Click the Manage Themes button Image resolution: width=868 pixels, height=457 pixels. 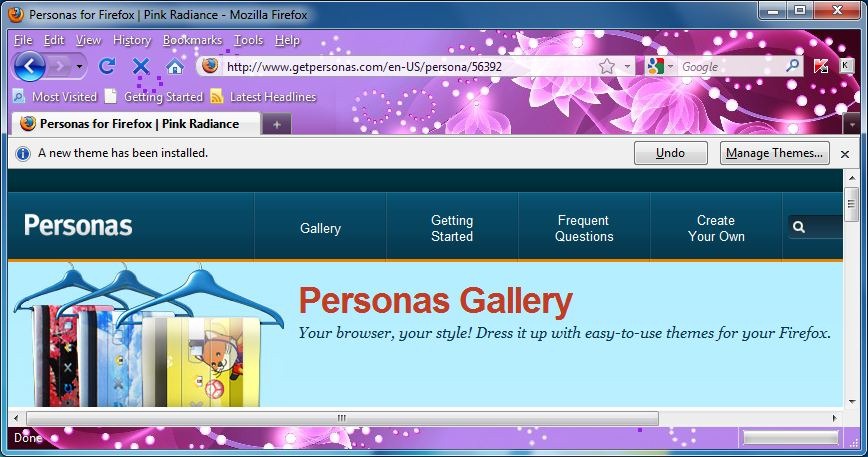click(774, 153)
